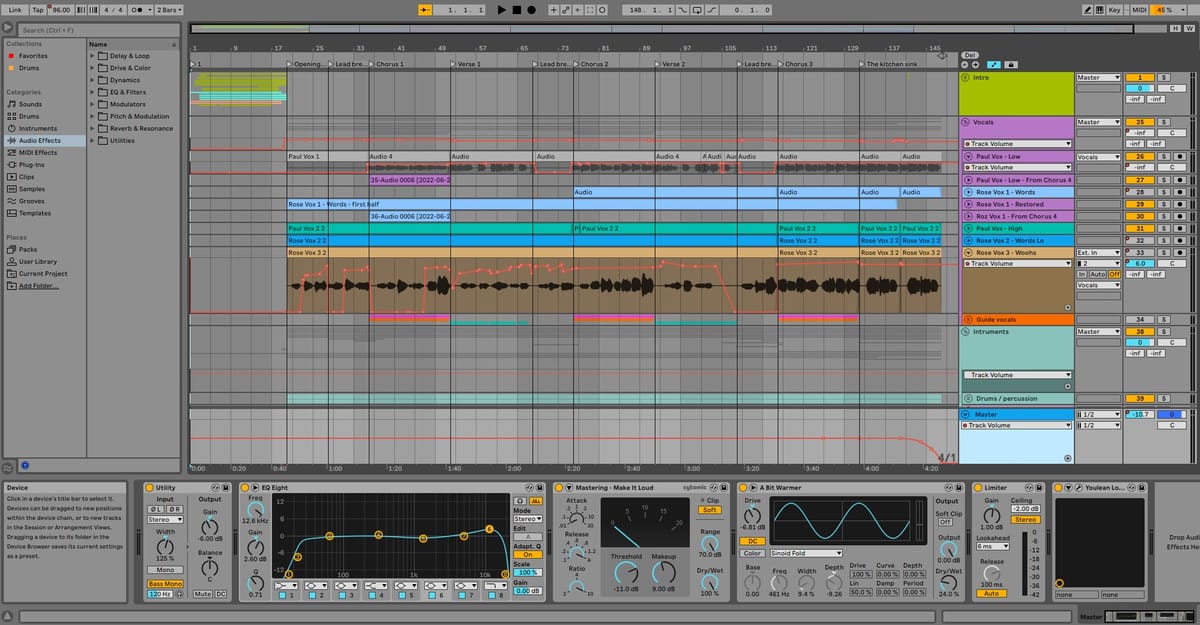
Task: Click the Re-enable Automation arrow button
Action: tap(578, 9)
